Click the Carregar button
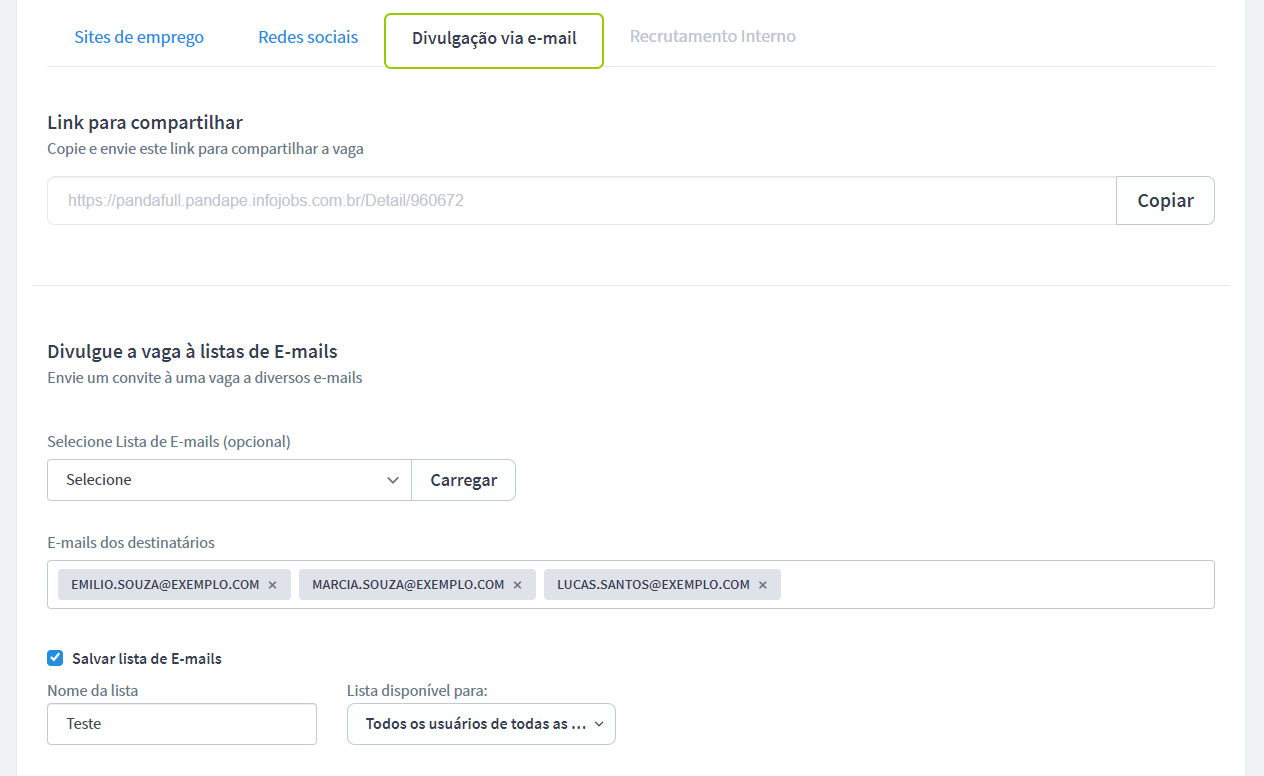The image size is (1264, 776). pyautogui.click(x=464, y=480)
